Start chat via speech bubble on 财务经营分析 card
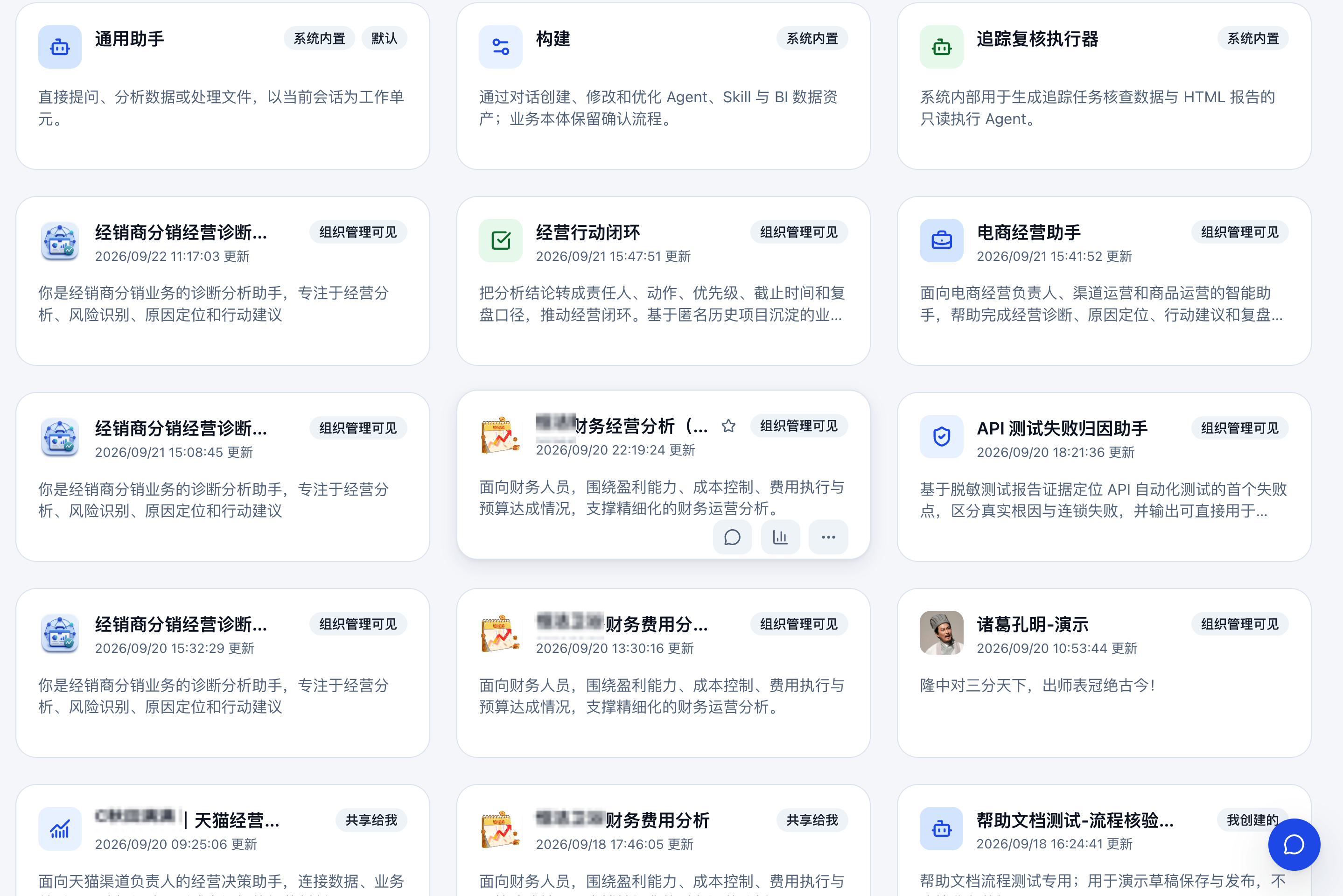Viewport: 1343px width, 896px height. [x=732, y=537]
